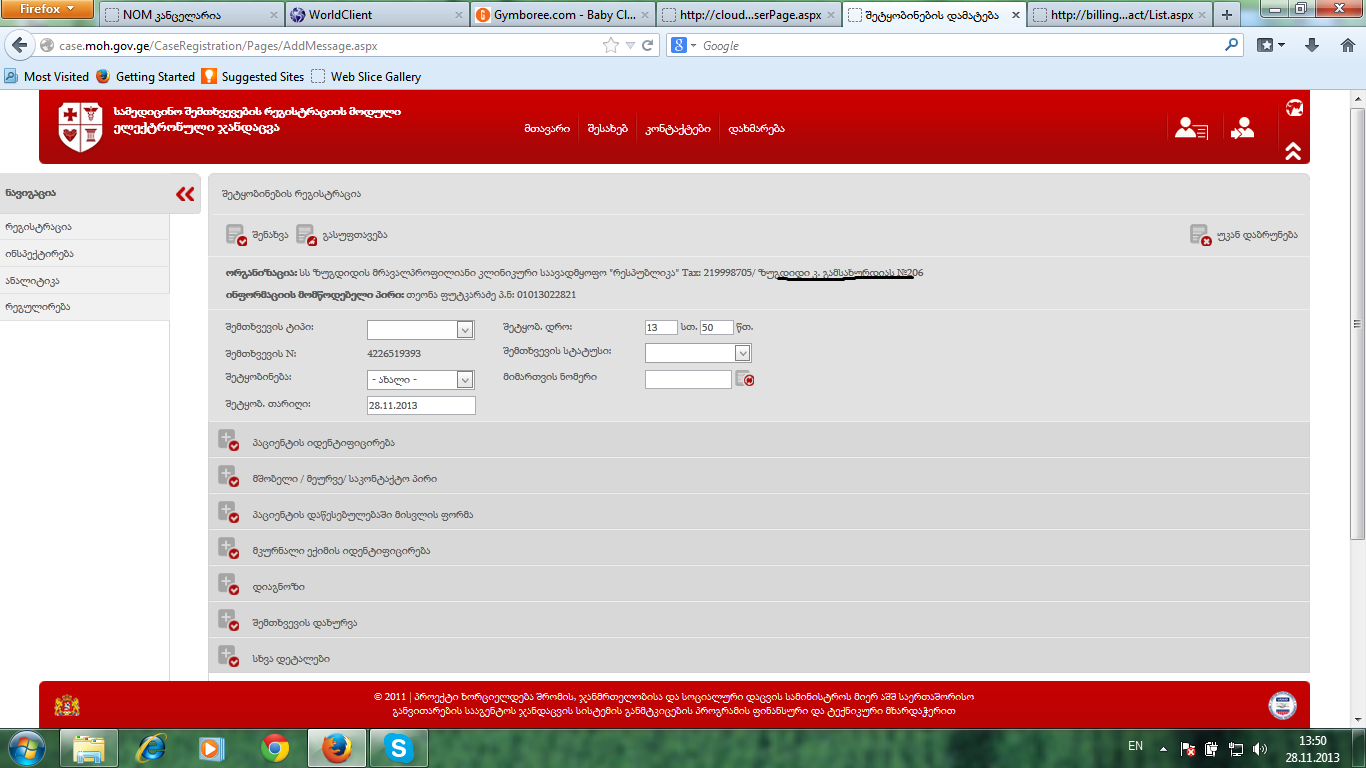Expand the პაციენტის იდენტიფიცირება section

point(228,442)
